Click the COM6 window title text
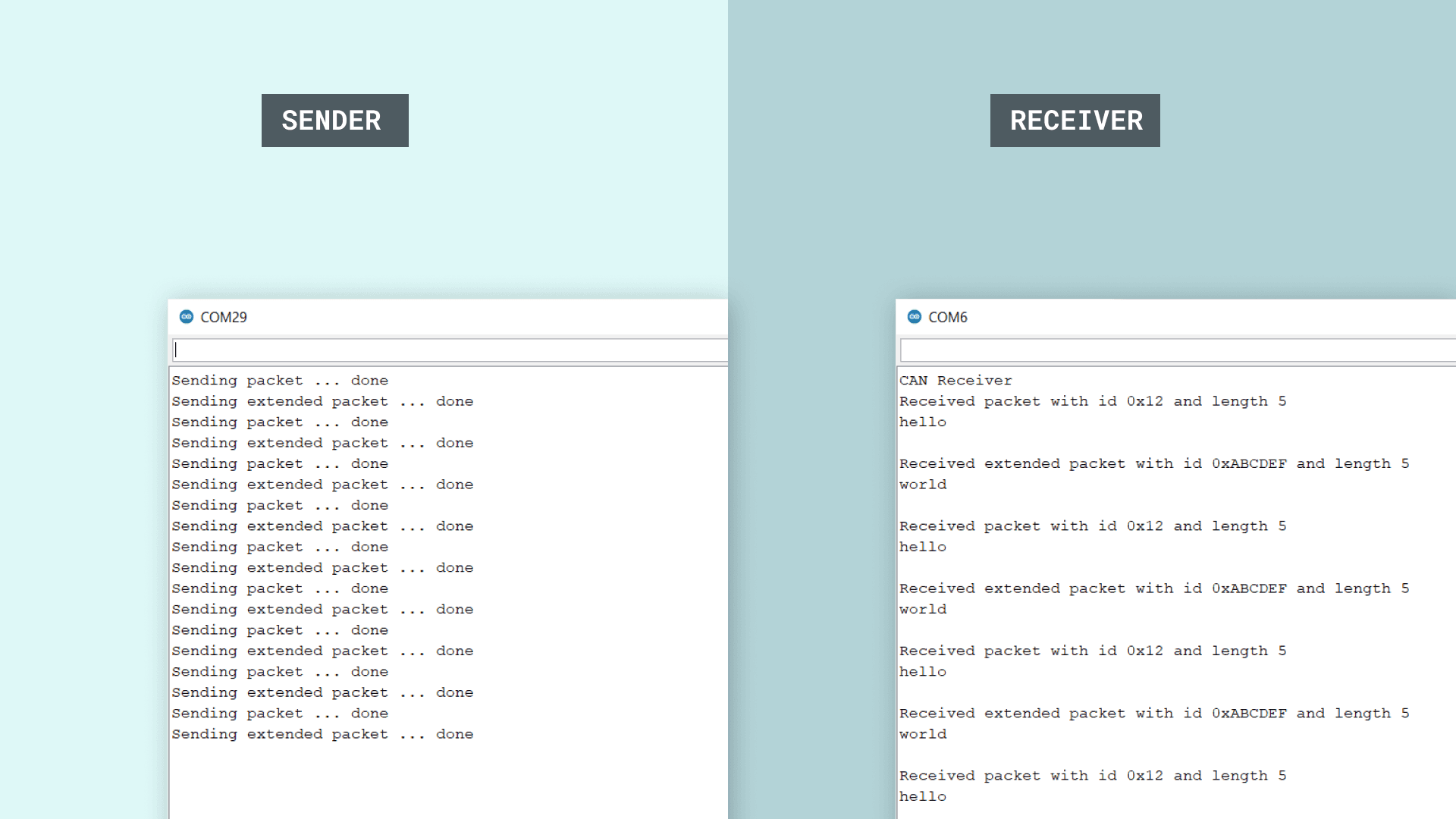The width and height of the screenshot is (1456, 819). point(948,317)
